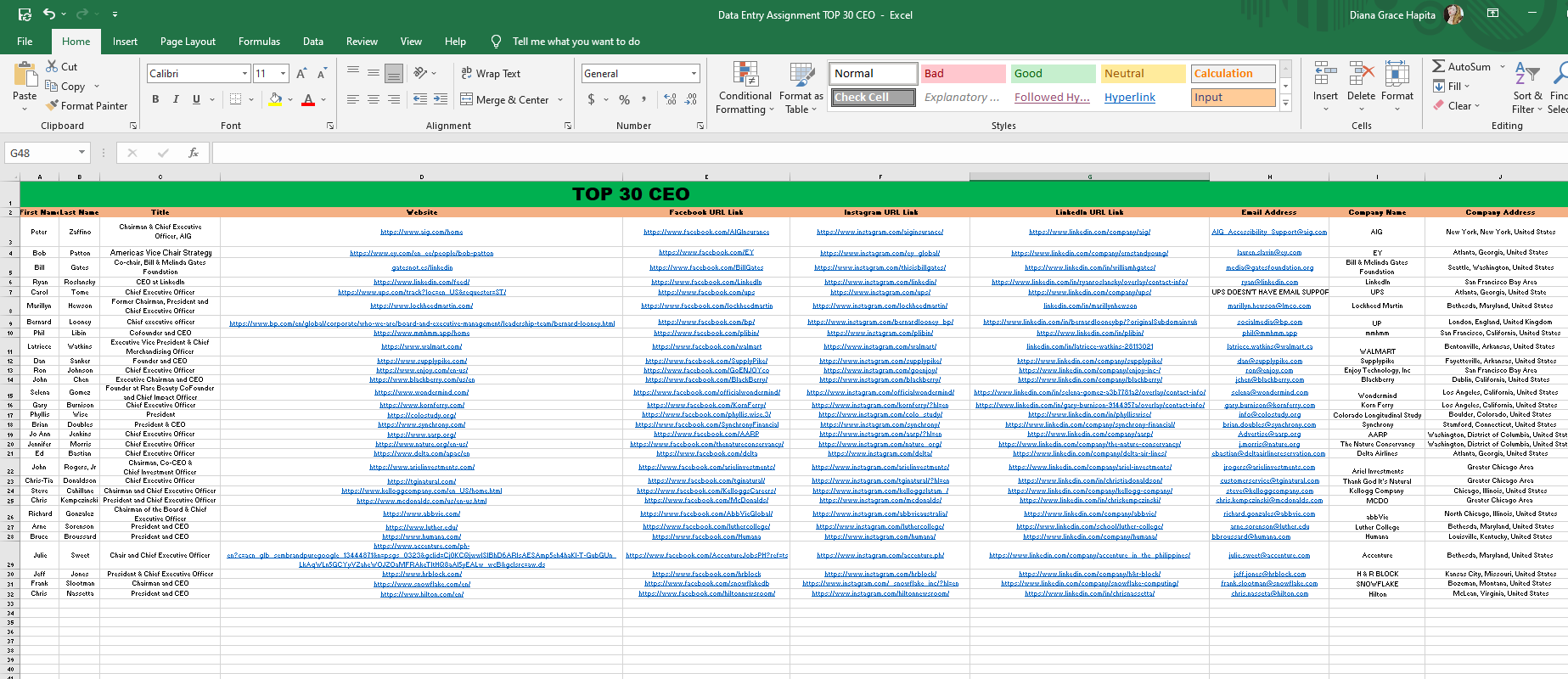
Task: Click the Decrease Indent icon
Action: pos(420,99)
